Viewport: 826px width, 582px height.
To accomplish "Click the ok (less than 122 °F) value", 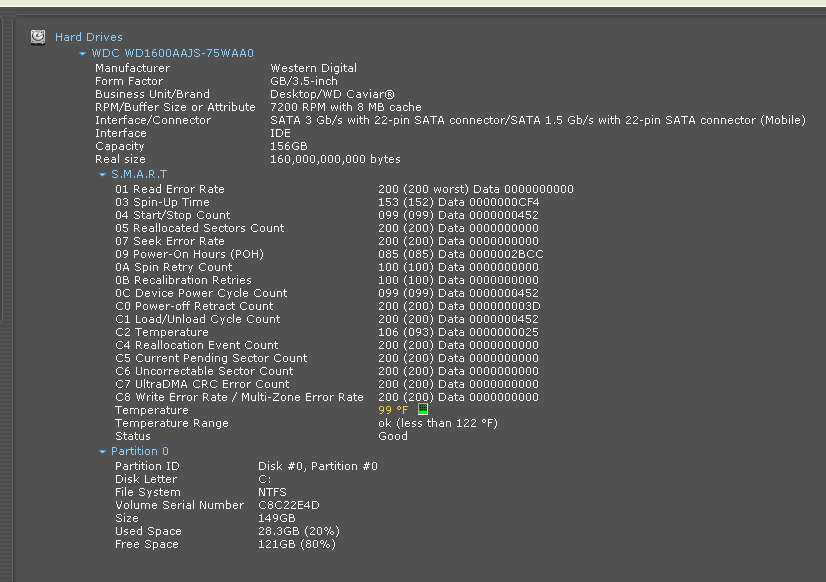I will tap(438, 423).
